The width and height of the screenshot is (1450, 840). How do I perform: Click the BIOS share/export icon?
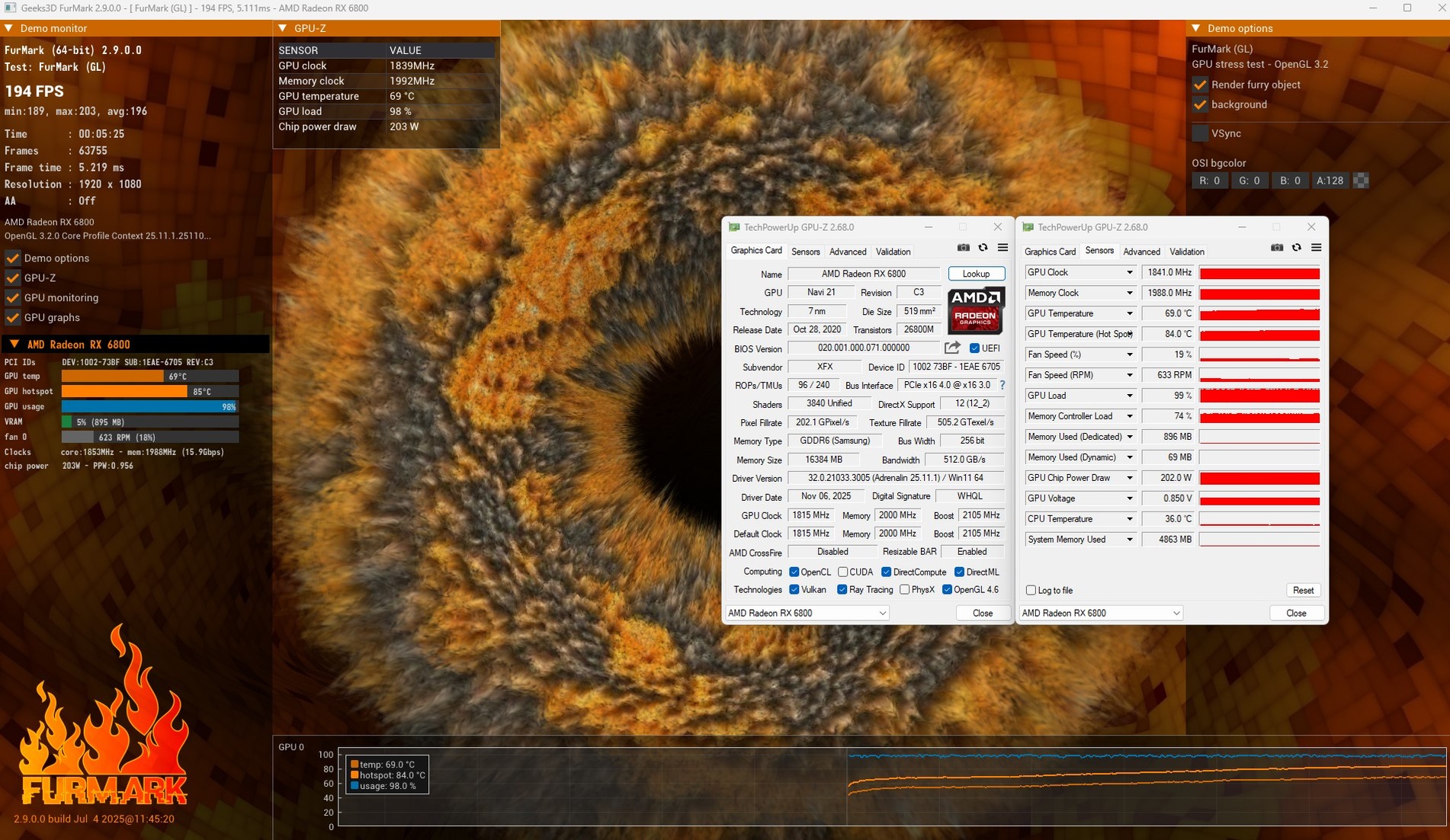click(x=952, y=348)
